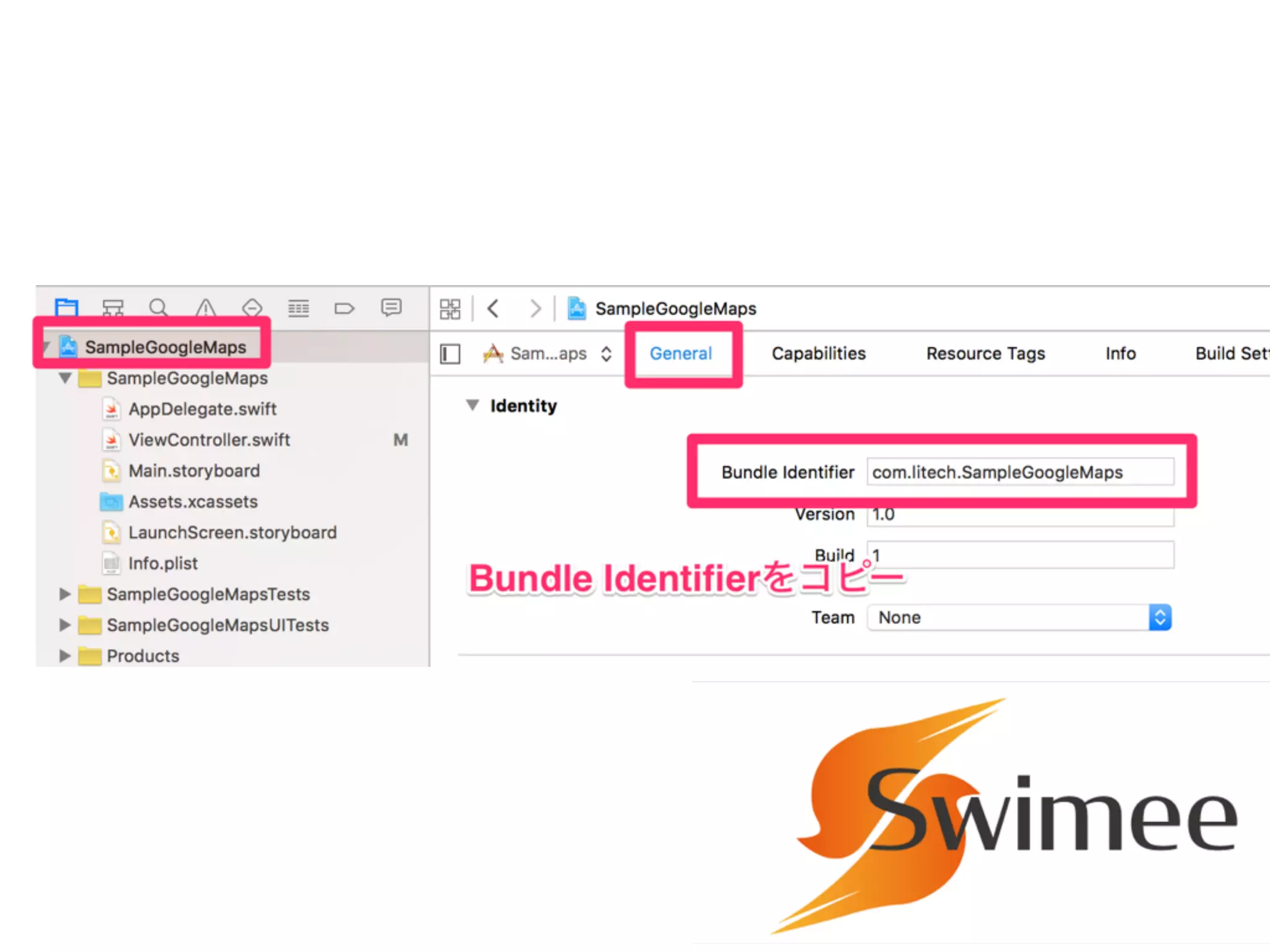
Task: Switch to the Debug navigator icon
Action: coord(298,307)
